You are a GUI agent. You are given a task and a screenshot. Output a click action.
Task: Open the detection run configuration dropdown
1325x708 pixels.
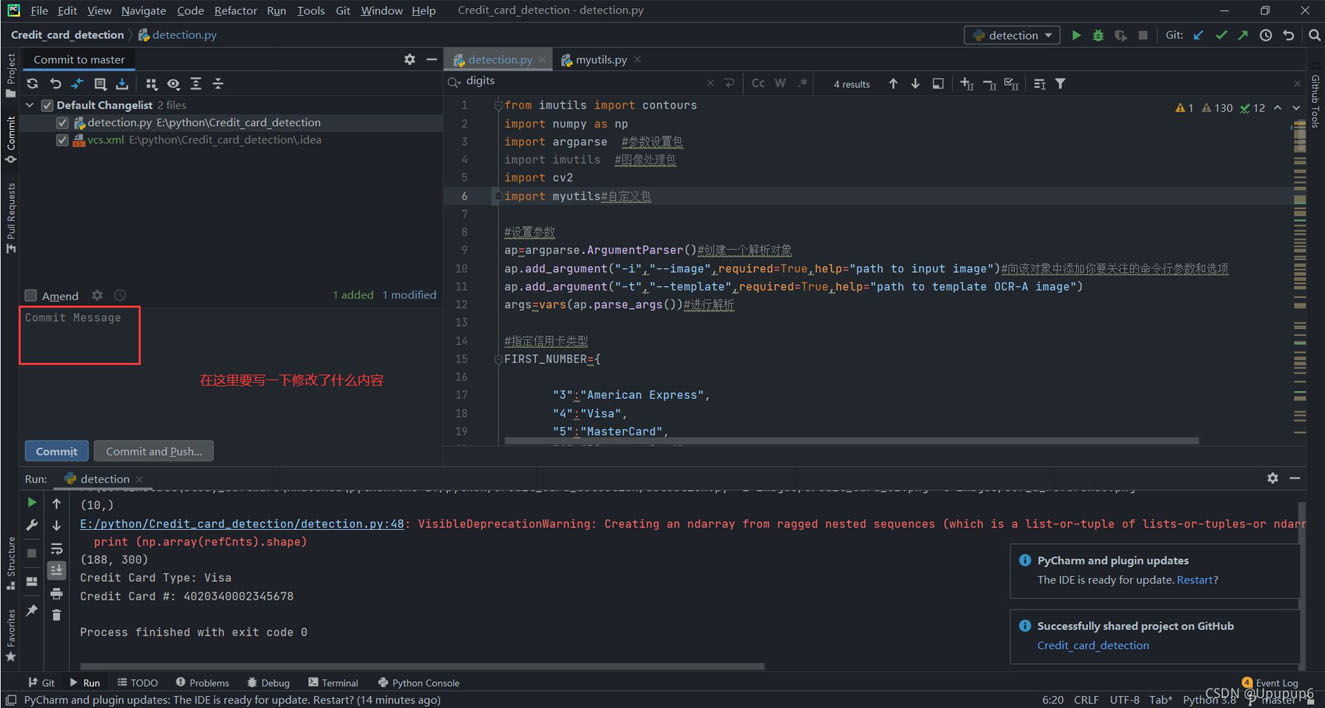coord(1012,35)
